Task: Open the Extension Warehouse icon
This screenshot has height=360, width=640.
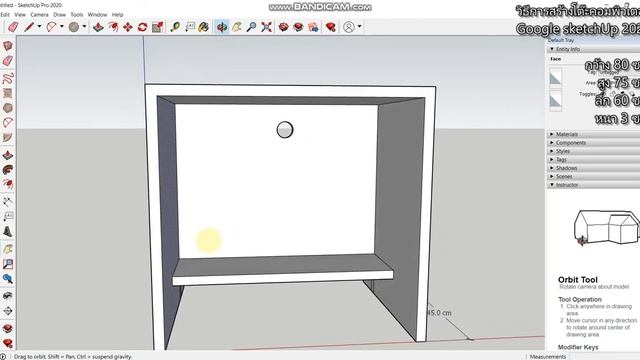Action: point(298,27)
